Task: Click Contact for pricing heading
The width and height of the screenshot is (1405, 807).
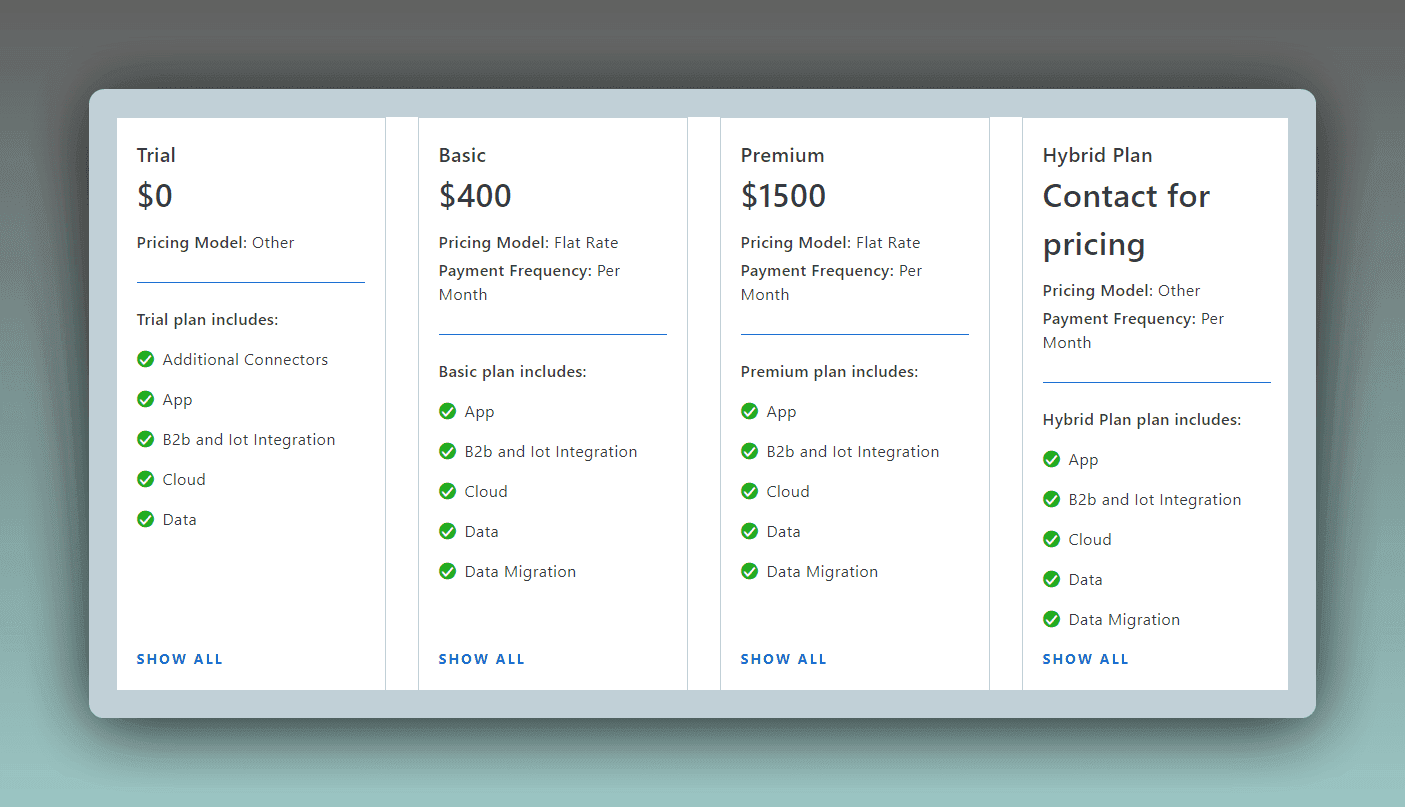Action: pyautogui.click(x=1126, y=220)
